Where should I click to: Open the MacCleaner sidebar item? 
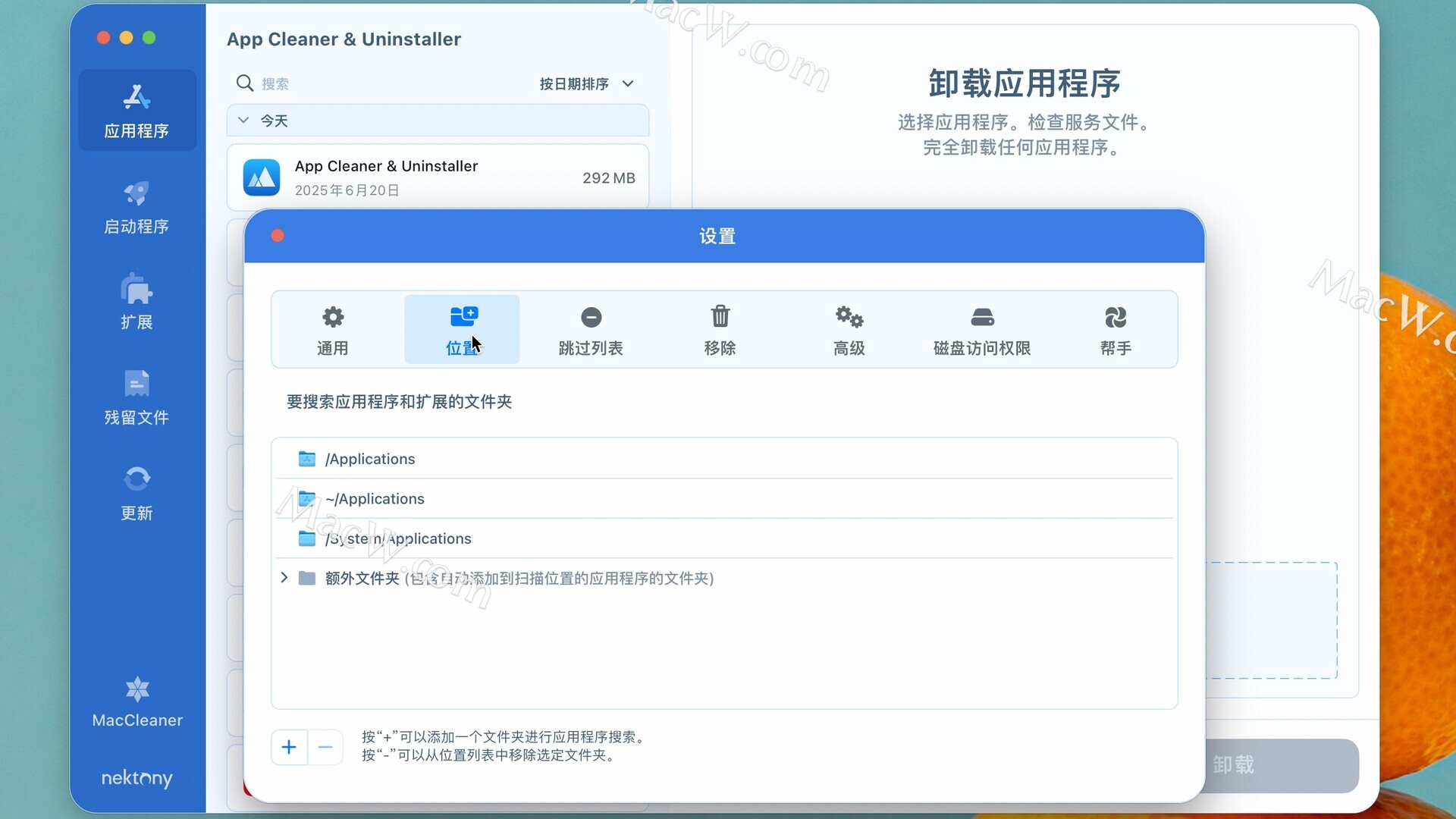click(x=137, y=702)
